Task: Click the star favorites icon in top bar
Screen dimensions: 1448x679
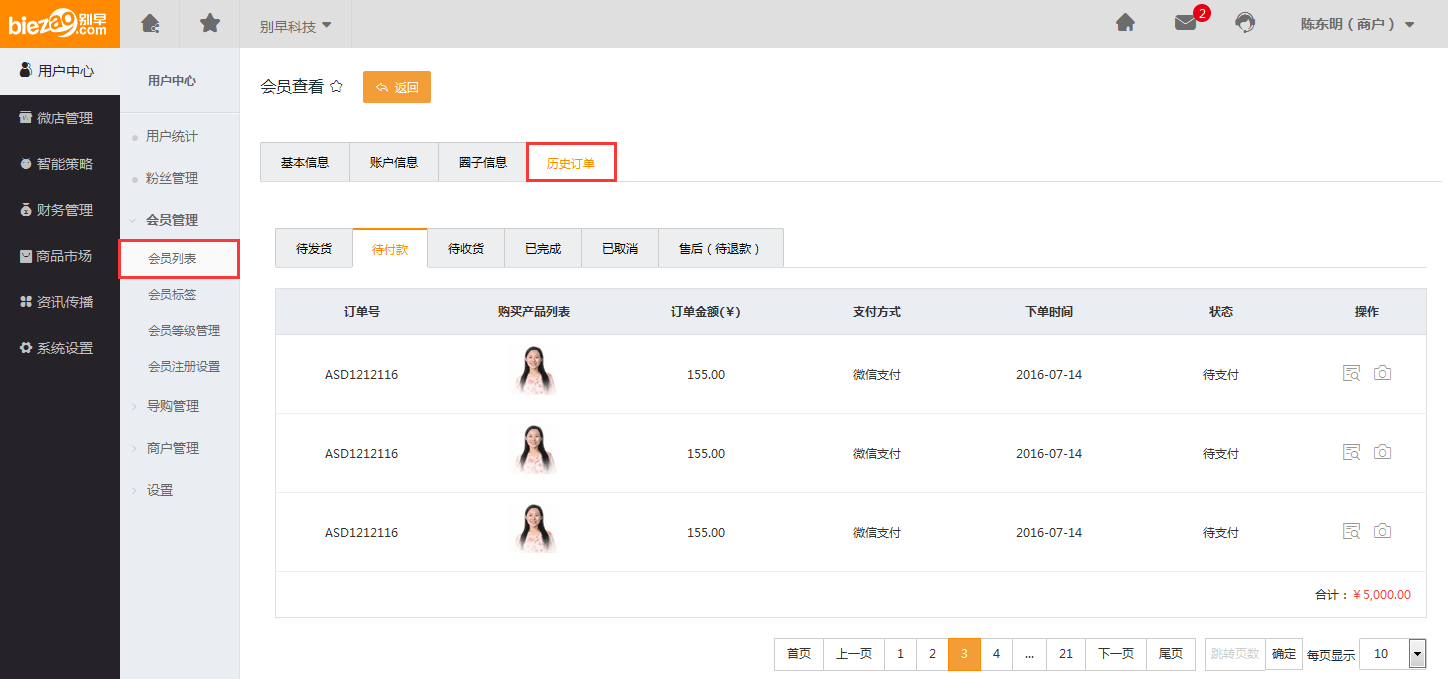Action: tap(210, 24)
